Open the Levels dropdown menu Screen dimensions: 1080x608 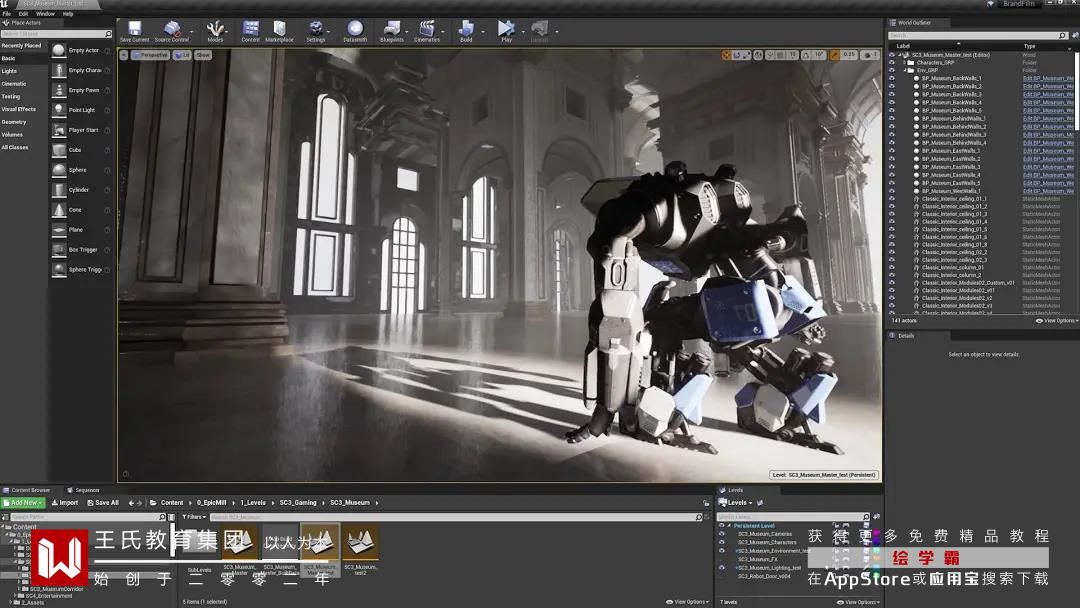click(x=736, y=503)
